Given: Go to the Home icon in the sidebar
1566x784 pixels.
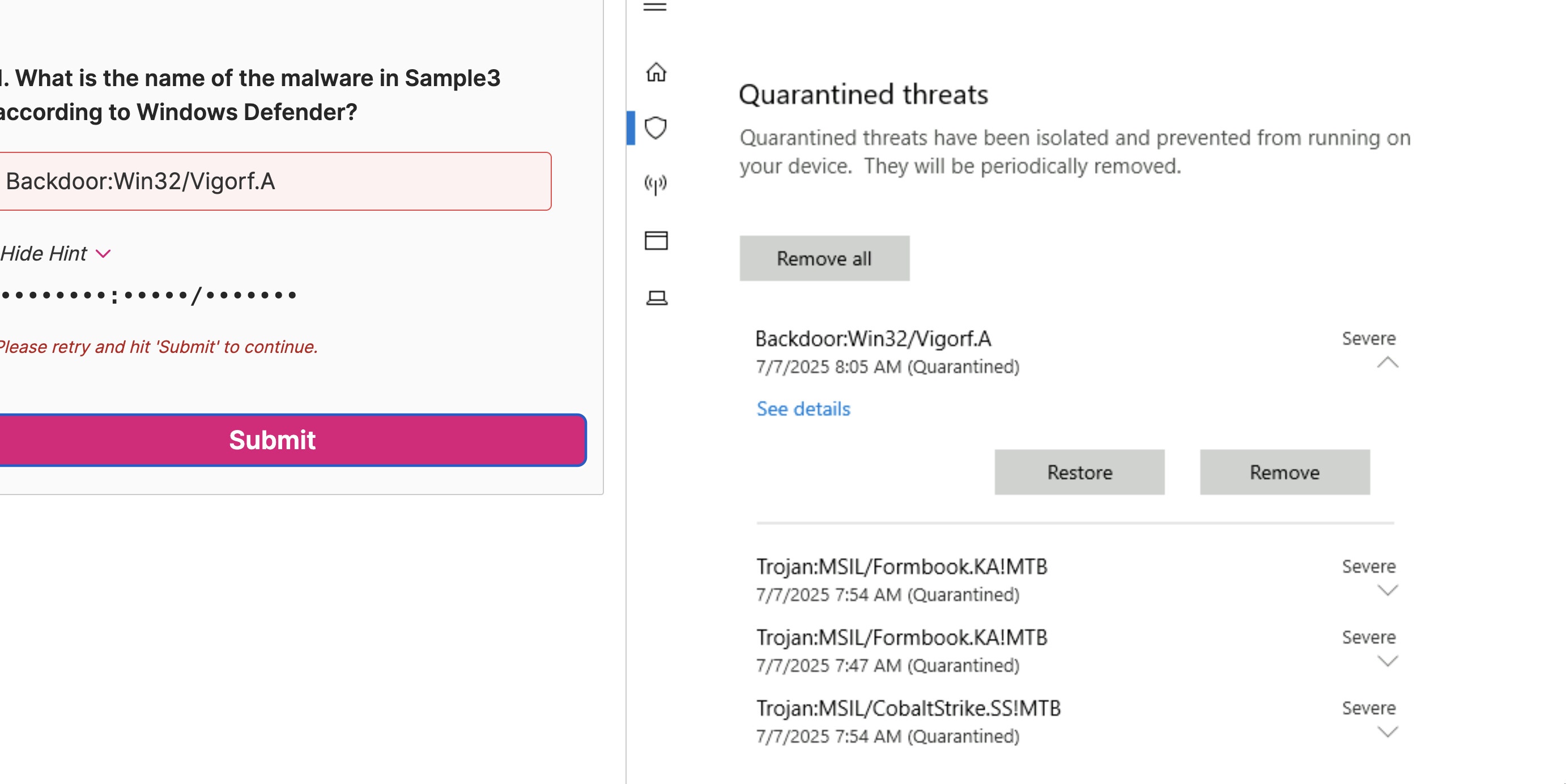Looking at the screenshot, I should [x=656, y=73].
